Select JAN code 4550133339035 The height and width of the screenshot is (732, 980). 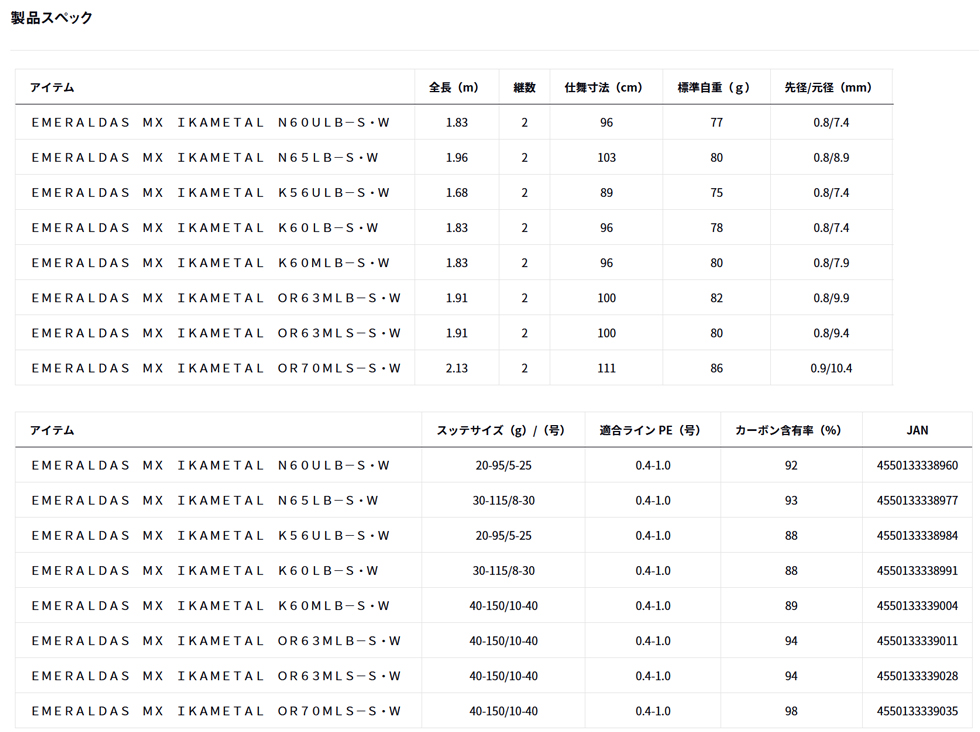918,711
